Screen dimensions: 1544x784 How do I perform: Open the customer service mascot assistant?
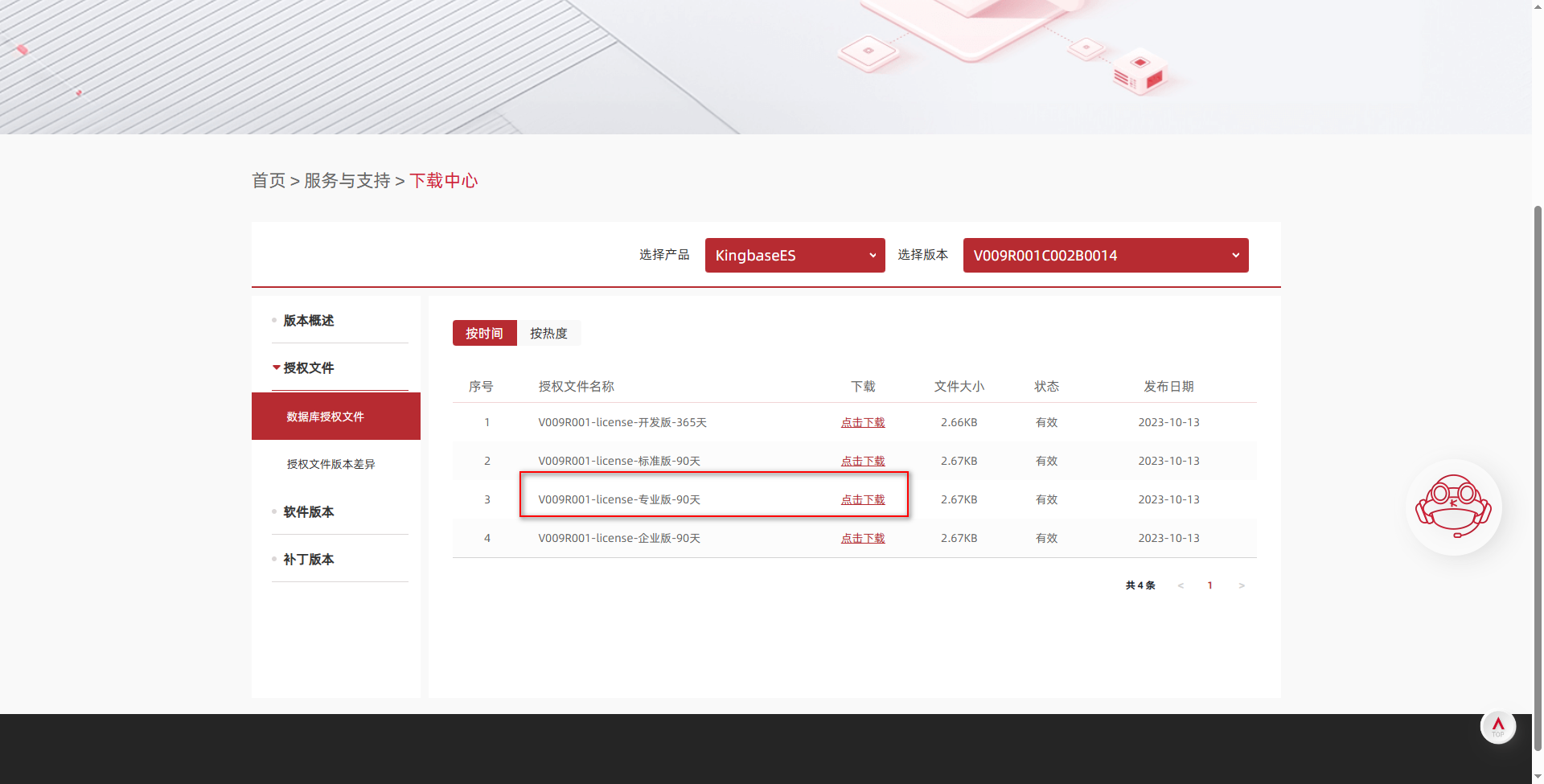pyautogui.click(x=1453, y=507)
